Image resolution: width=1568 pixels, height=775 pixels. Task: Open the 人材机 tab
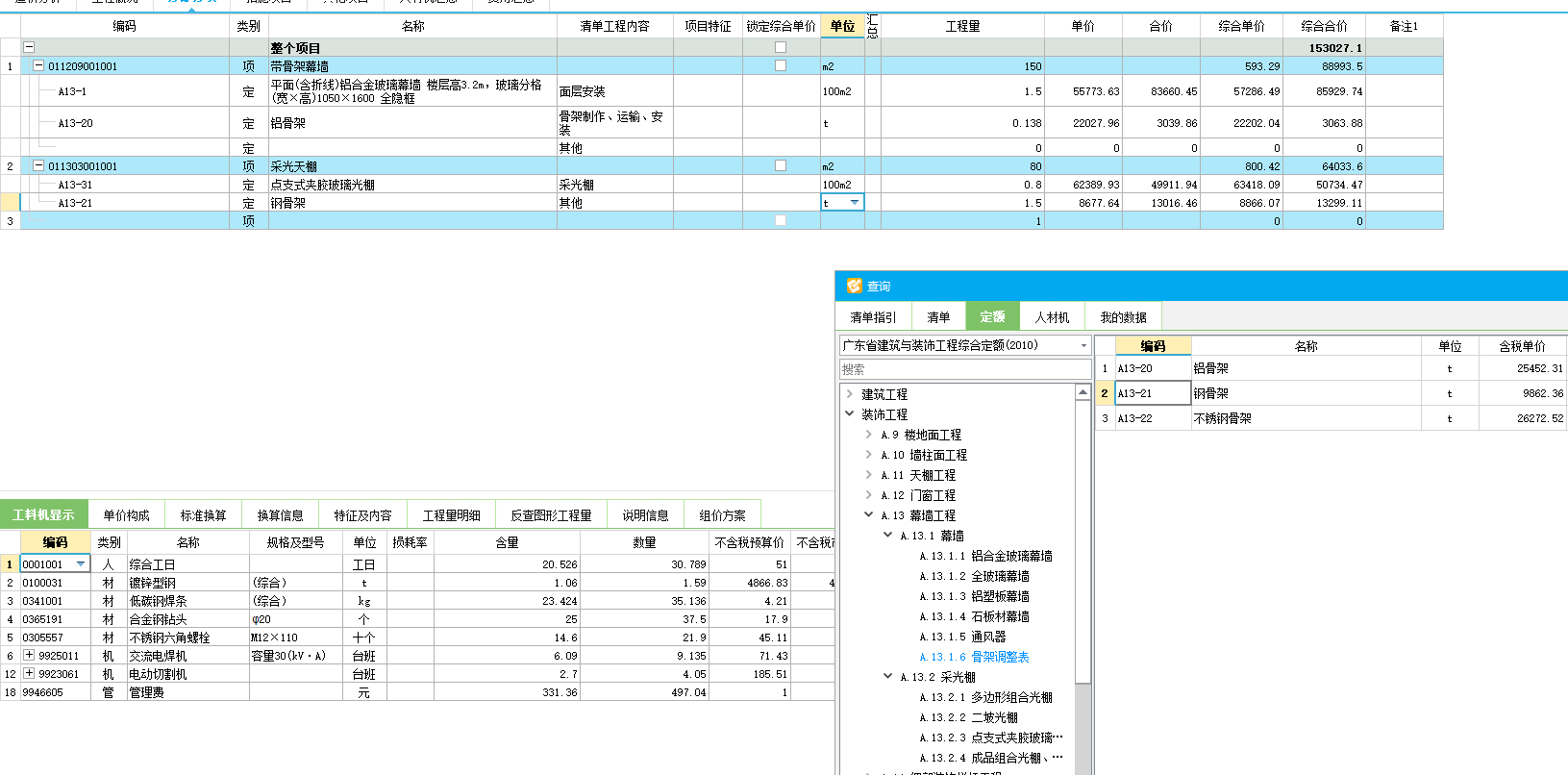click(1052, 316)
